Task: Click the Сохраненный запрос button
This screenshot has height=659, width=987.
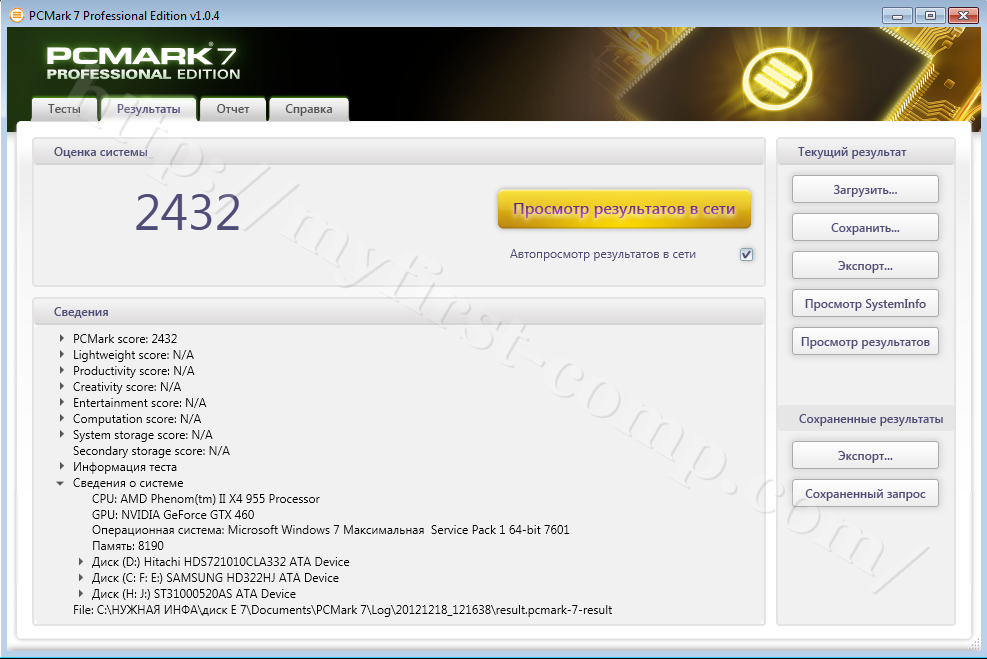Action: pyautogui.click(x=865, y=493)
